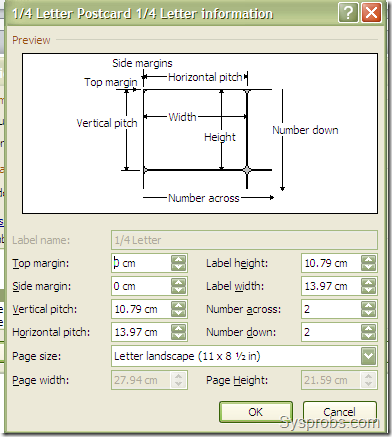Decrease Number across with down arrow
This screenshot has width=392, height=437.
[368, 313]
